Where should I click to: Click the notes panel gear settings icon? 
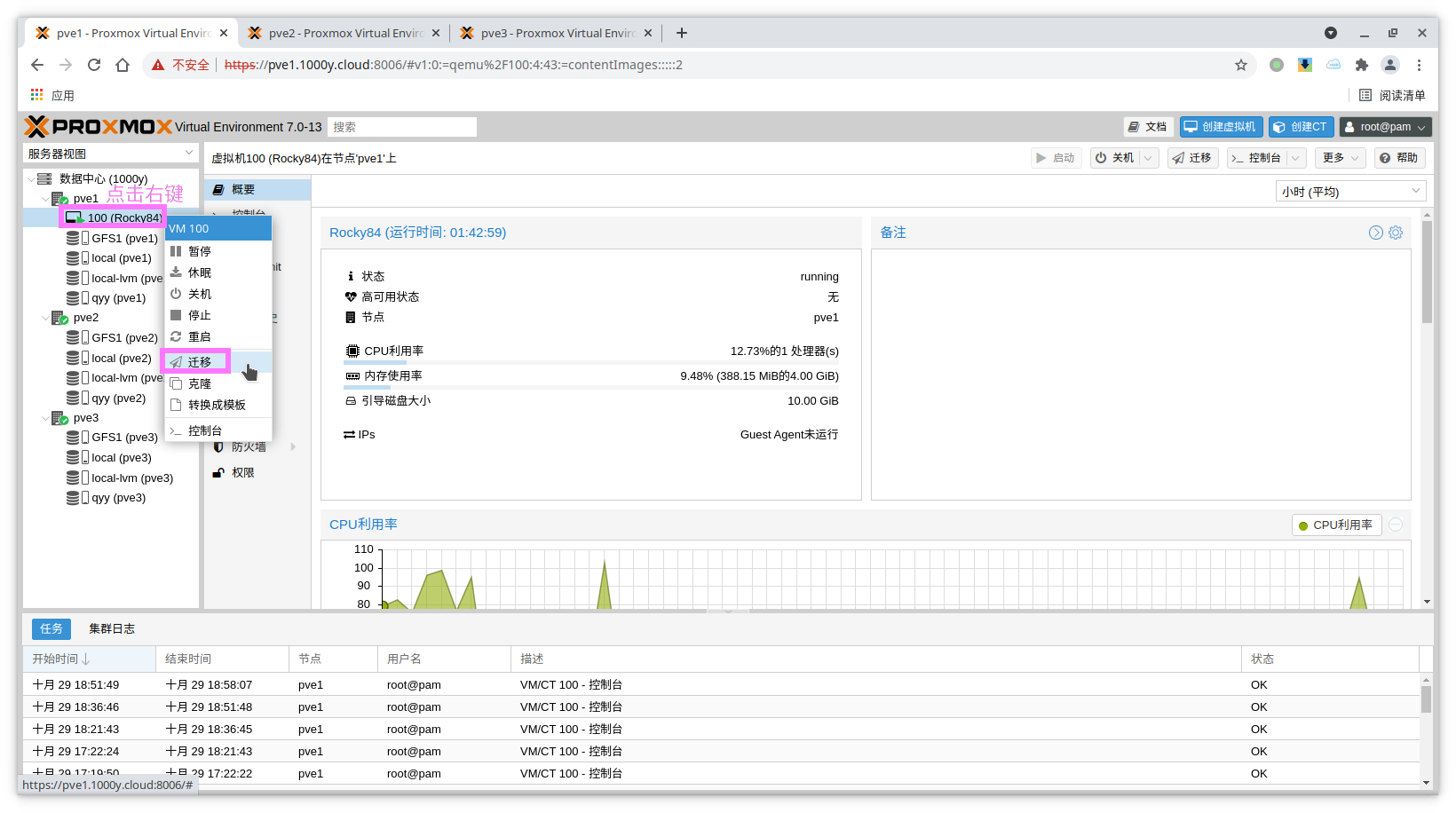click(1396, 233)
